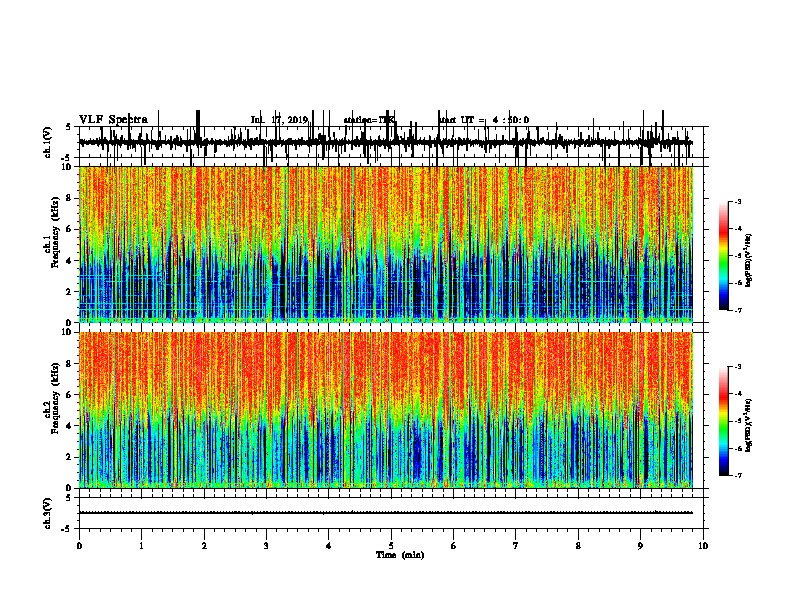Click the ch.2 spectrogram "6" kHz tick label
The width and height of the screenshot is (792, 612).
(70, 395)
